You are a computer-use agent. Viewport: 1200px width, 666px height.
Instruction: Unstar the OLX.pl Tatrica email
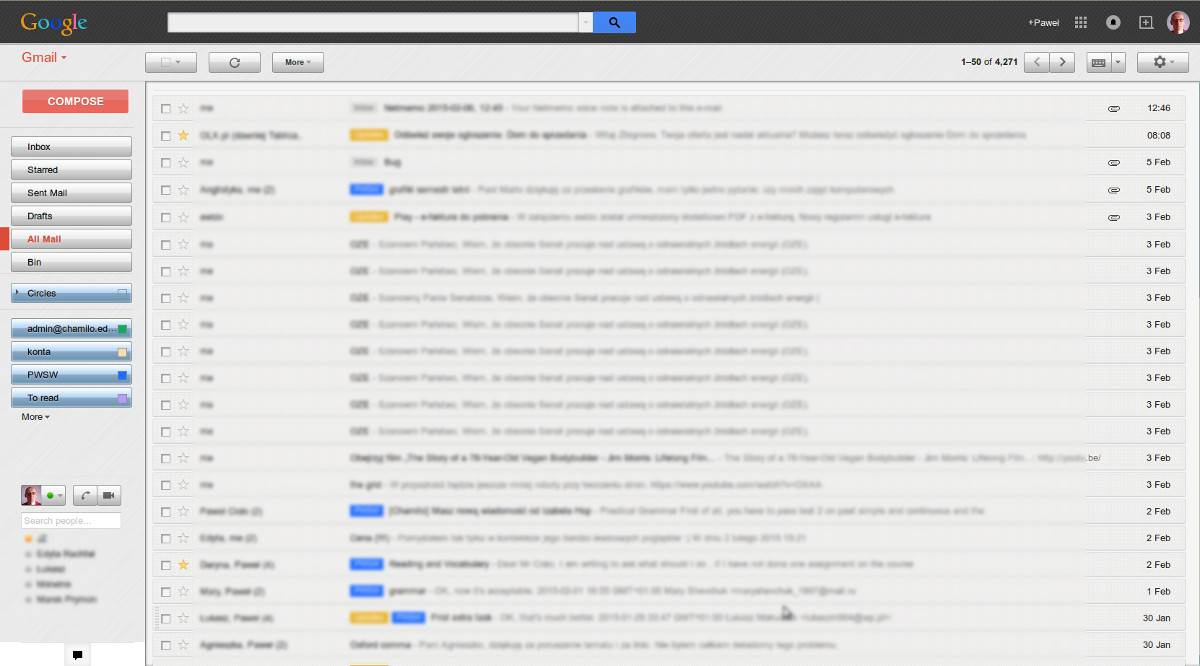click(x=182, y=134)
